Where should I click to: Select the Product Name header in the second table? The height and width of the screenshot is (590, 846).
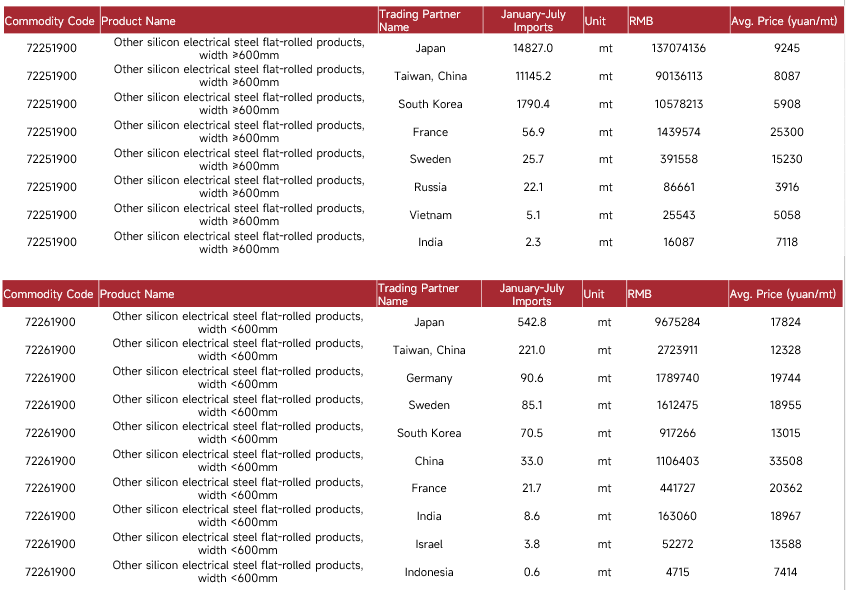click(137, 294)
